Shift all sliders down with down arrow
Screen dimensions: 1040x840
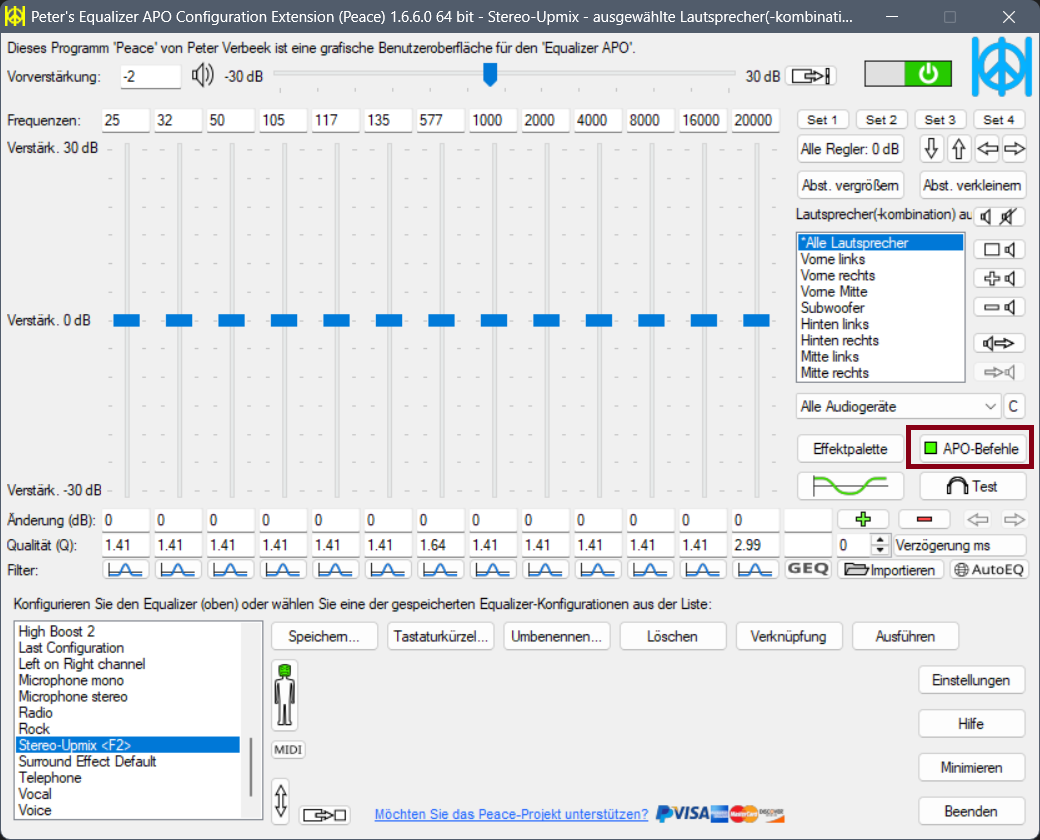(931, 149)
